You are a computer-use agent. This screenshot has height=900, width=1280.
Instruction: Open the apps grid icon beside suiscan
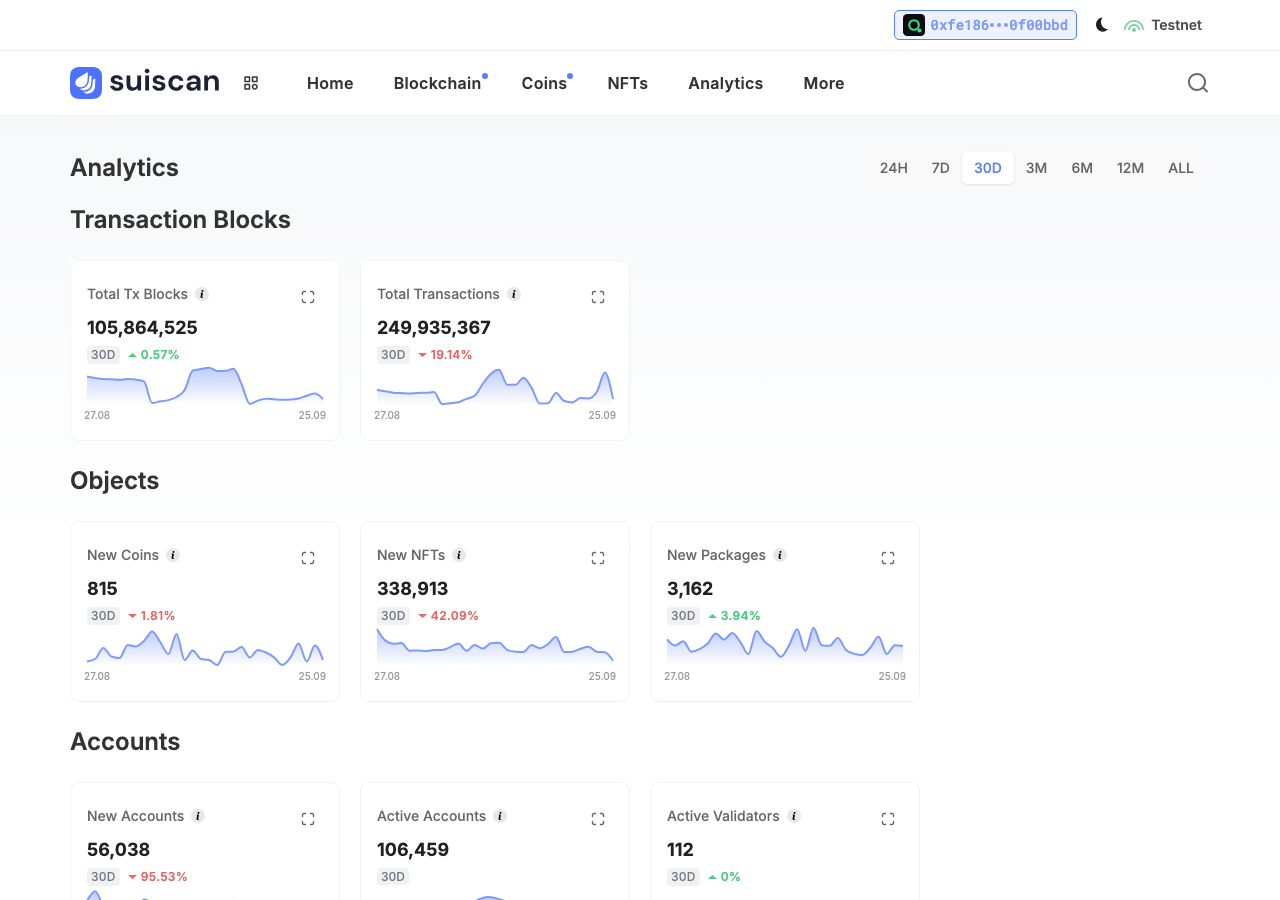[x=251, y=83]
